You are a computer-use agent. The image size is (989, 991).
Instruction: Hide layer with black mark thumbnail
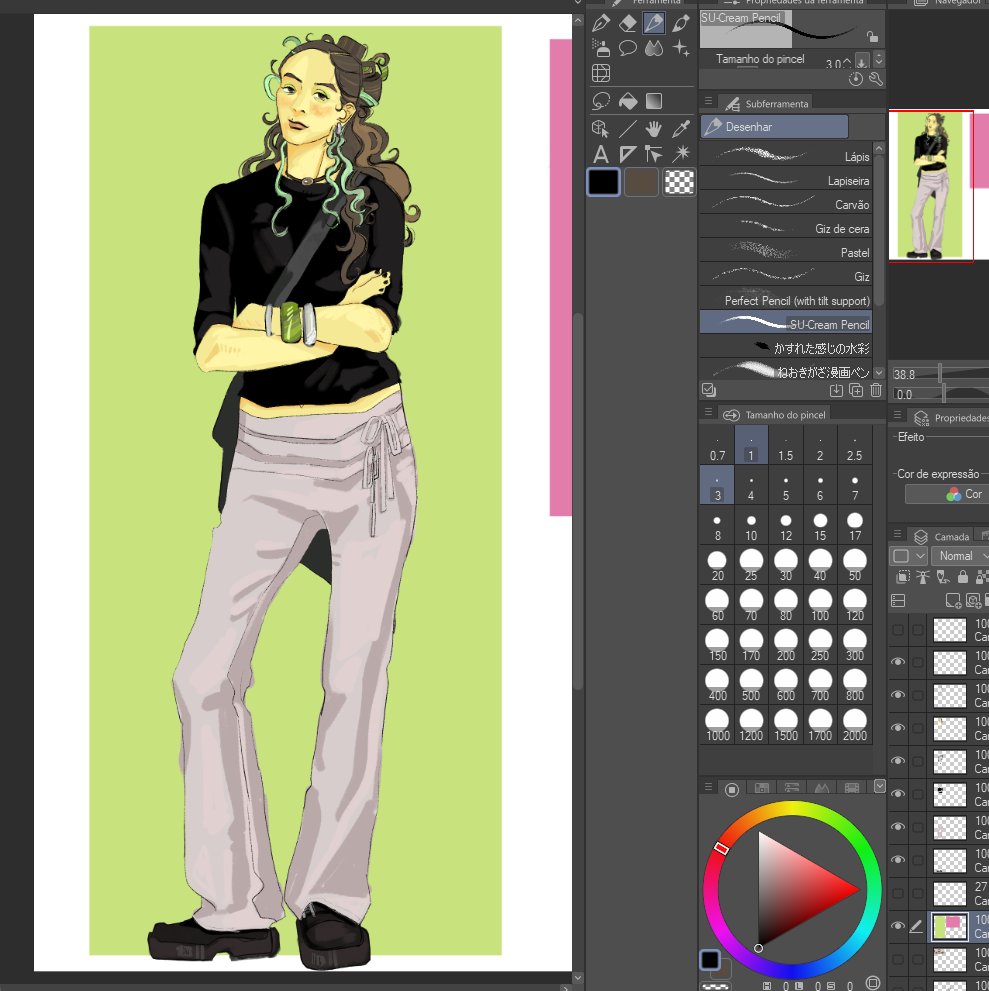897,794
